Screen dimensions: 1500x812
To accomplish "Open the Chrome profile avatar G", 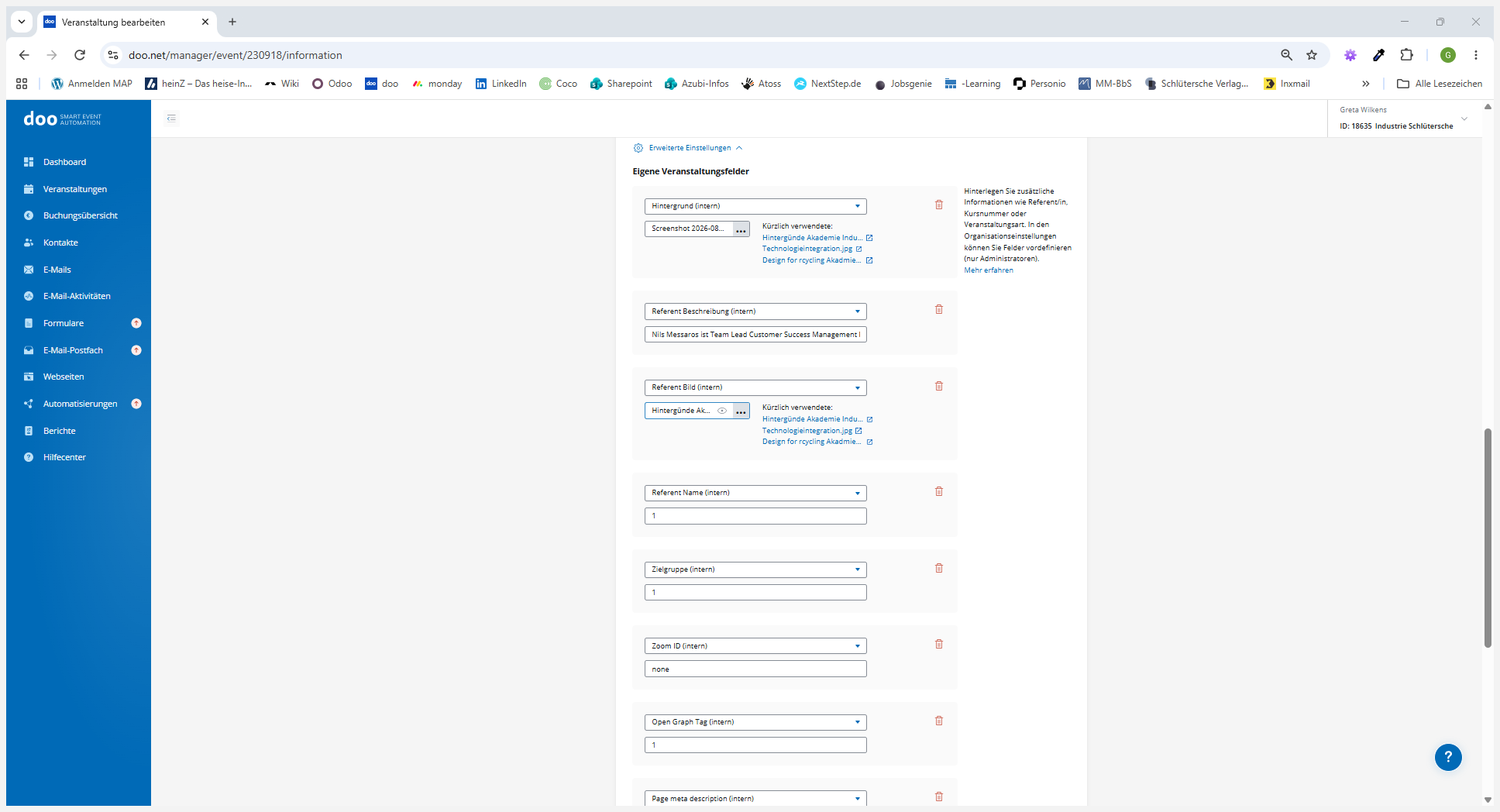I will pos(1448,55).
